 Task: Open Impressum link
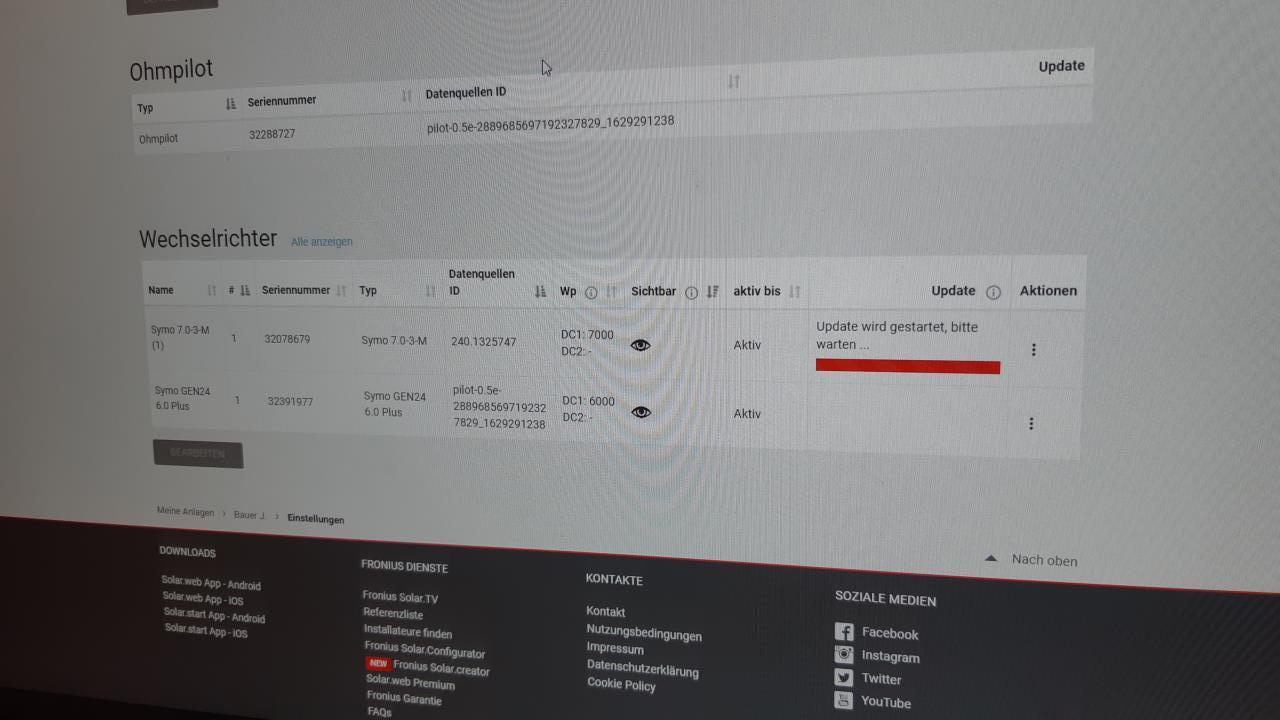click(x=615, y=649)
